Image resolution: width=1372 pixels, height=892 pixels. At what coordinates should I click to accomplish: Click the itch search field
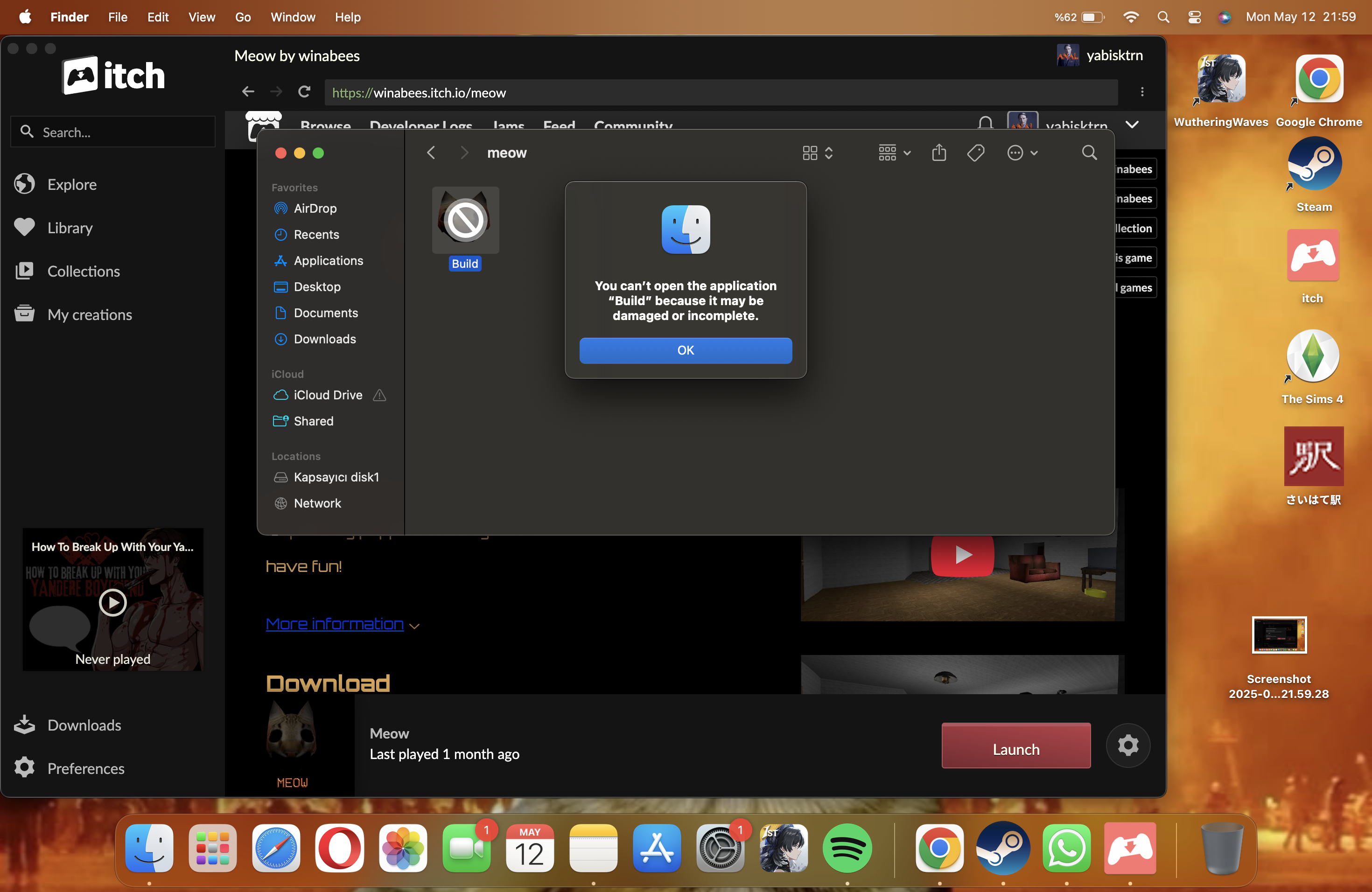(113, 132)
